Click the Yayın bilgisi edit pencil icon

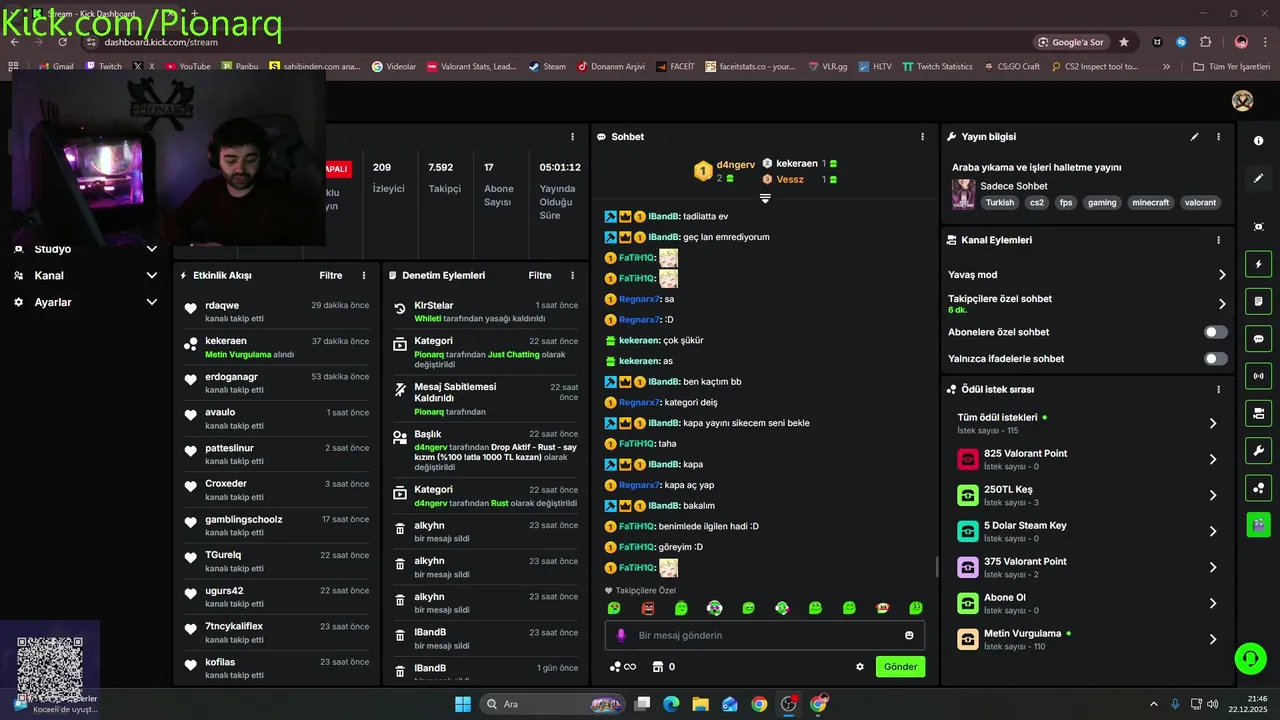(x=1194, y=137)
